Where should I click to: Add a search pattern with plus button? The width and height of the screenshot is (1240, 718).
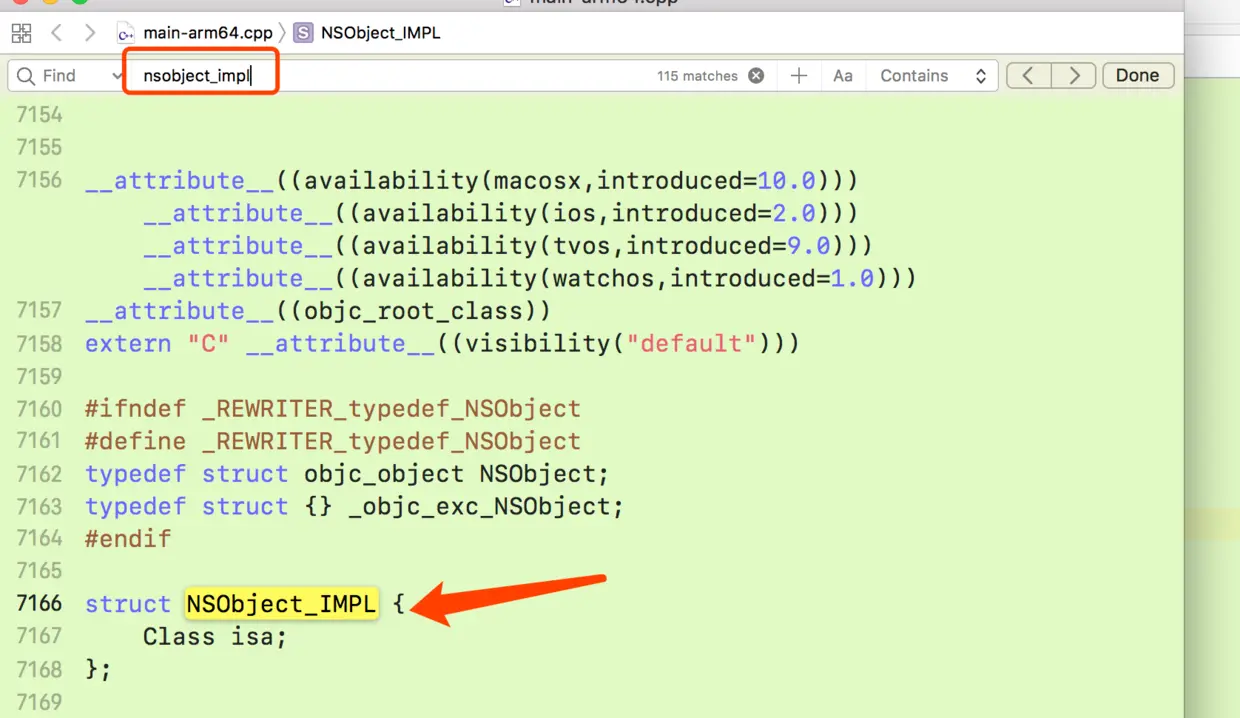[x=799, y=76]
